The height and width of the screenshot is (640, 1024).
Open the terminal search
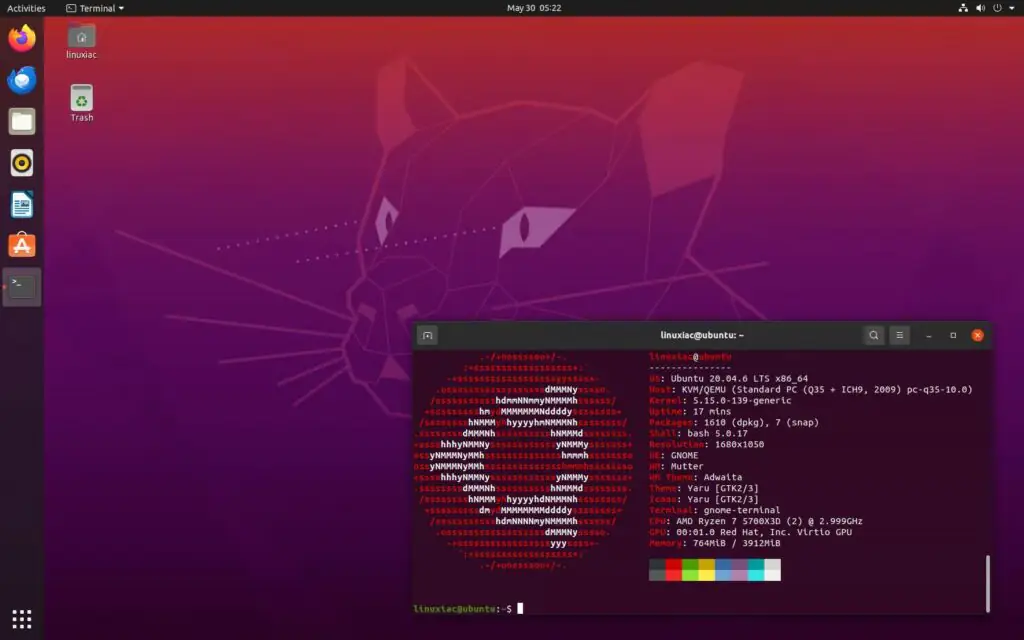pyautogui.click(x=874, y=335)
